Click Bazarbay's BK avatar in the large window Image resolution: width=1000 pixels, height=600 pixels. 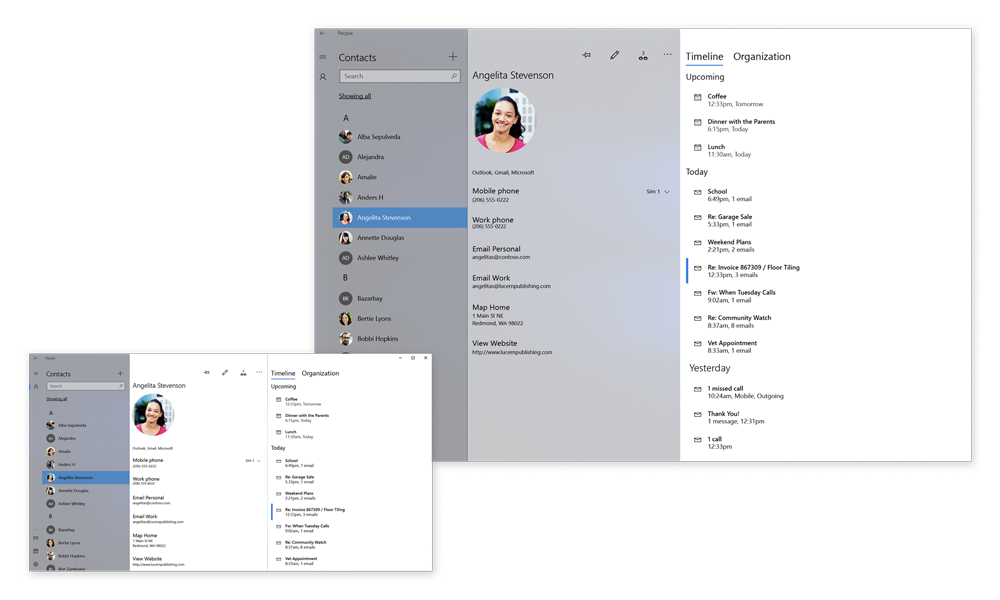[x=346, y=298]
